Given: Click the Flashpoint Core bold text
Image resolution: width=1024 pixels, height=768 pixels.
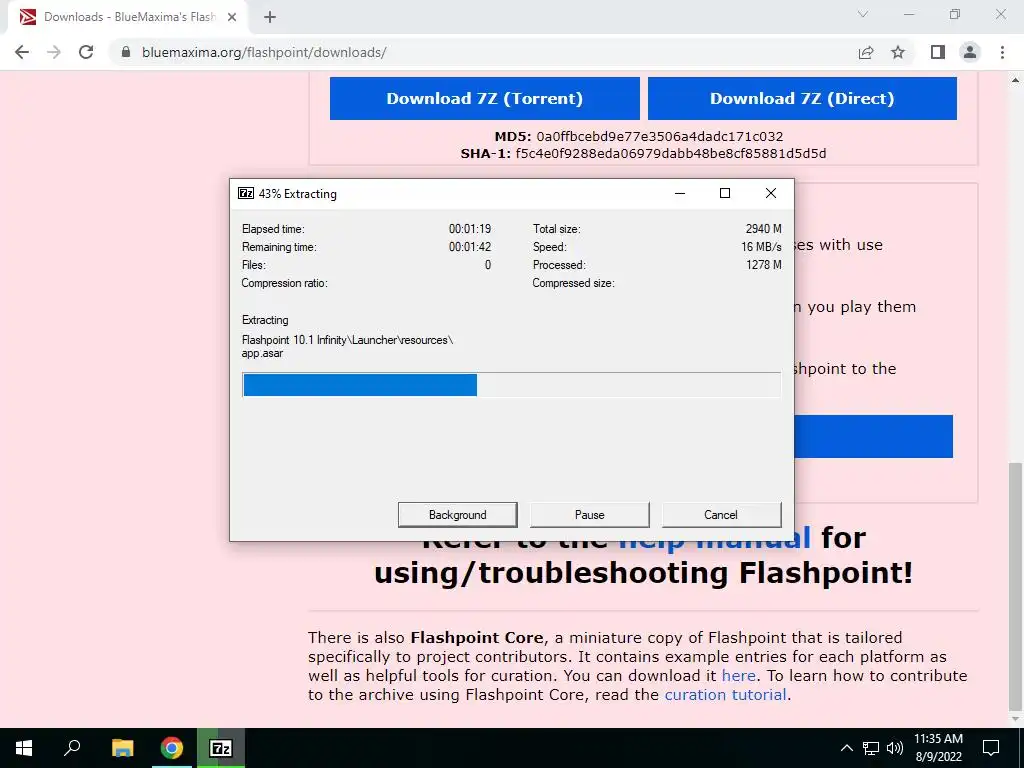Looking at the screenshot, I should coord(477,637).
